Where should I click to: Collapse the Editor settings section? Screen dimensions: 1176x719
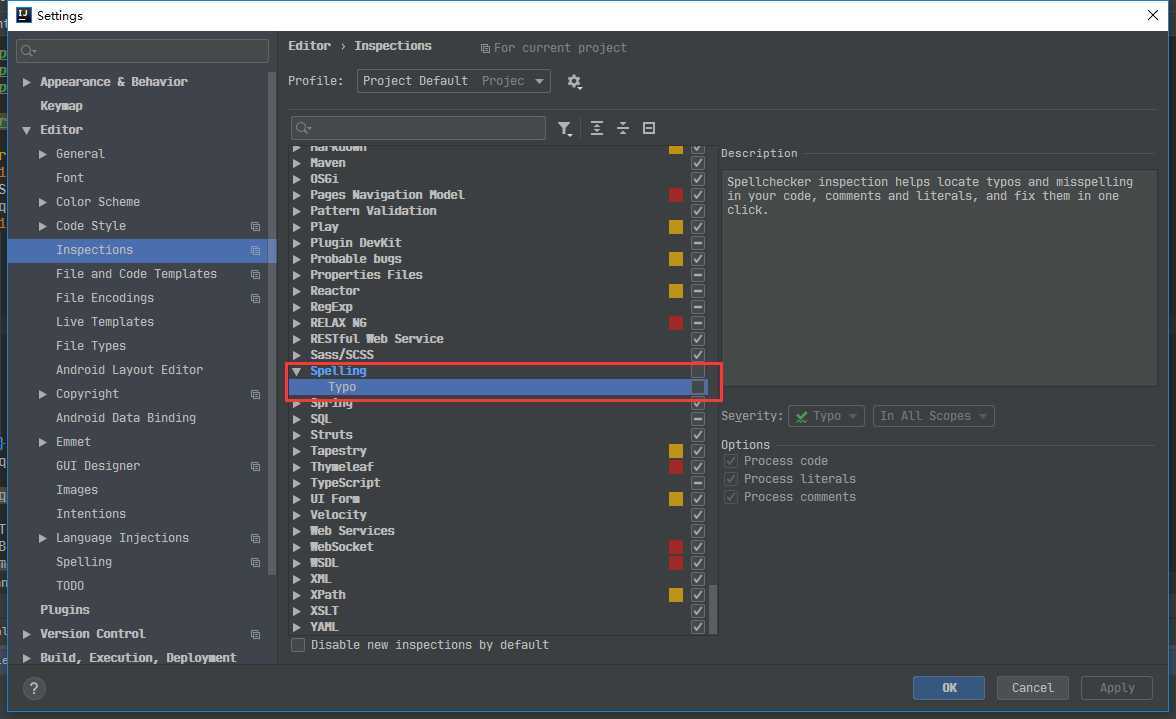point(26,130)
